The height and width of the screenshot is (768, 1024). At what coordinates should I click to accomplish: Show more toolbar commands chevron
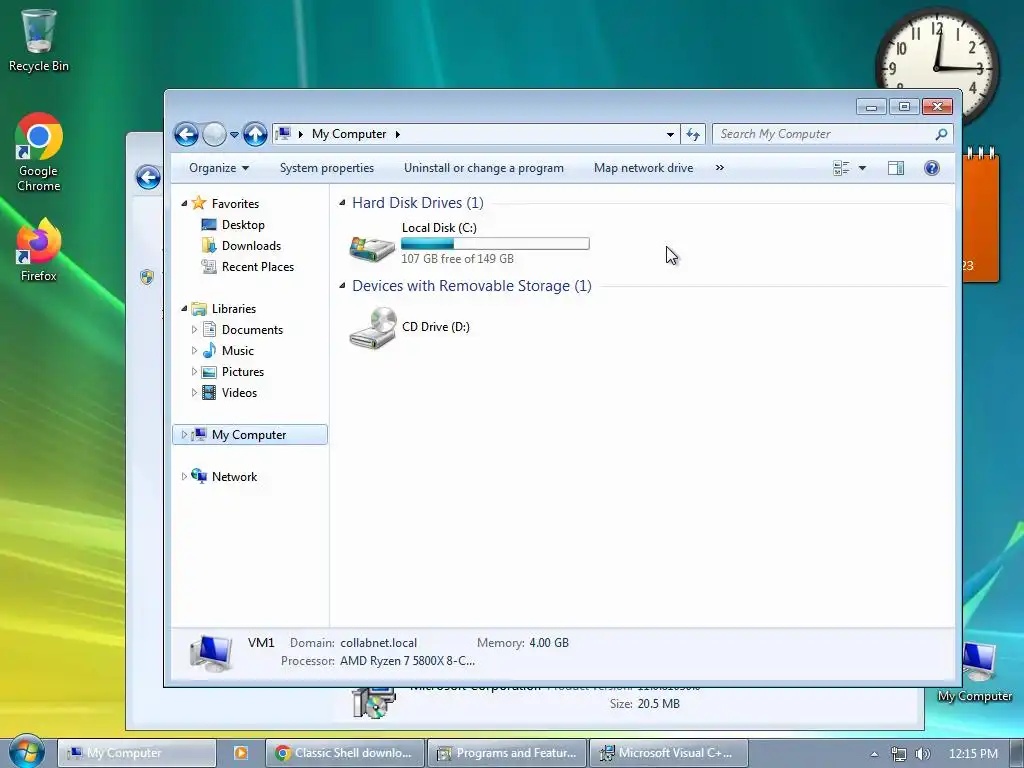tap(720, 168)
